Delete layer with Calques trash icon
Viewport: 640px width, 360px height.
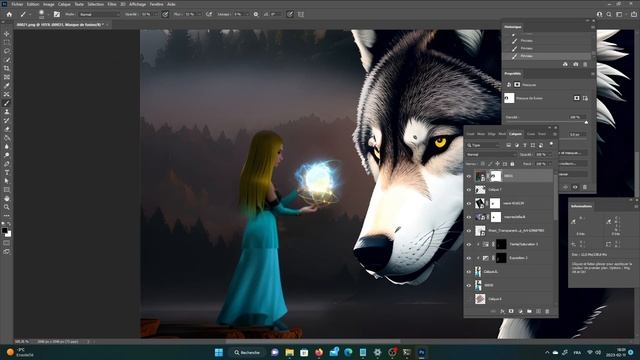coord(547,311)
